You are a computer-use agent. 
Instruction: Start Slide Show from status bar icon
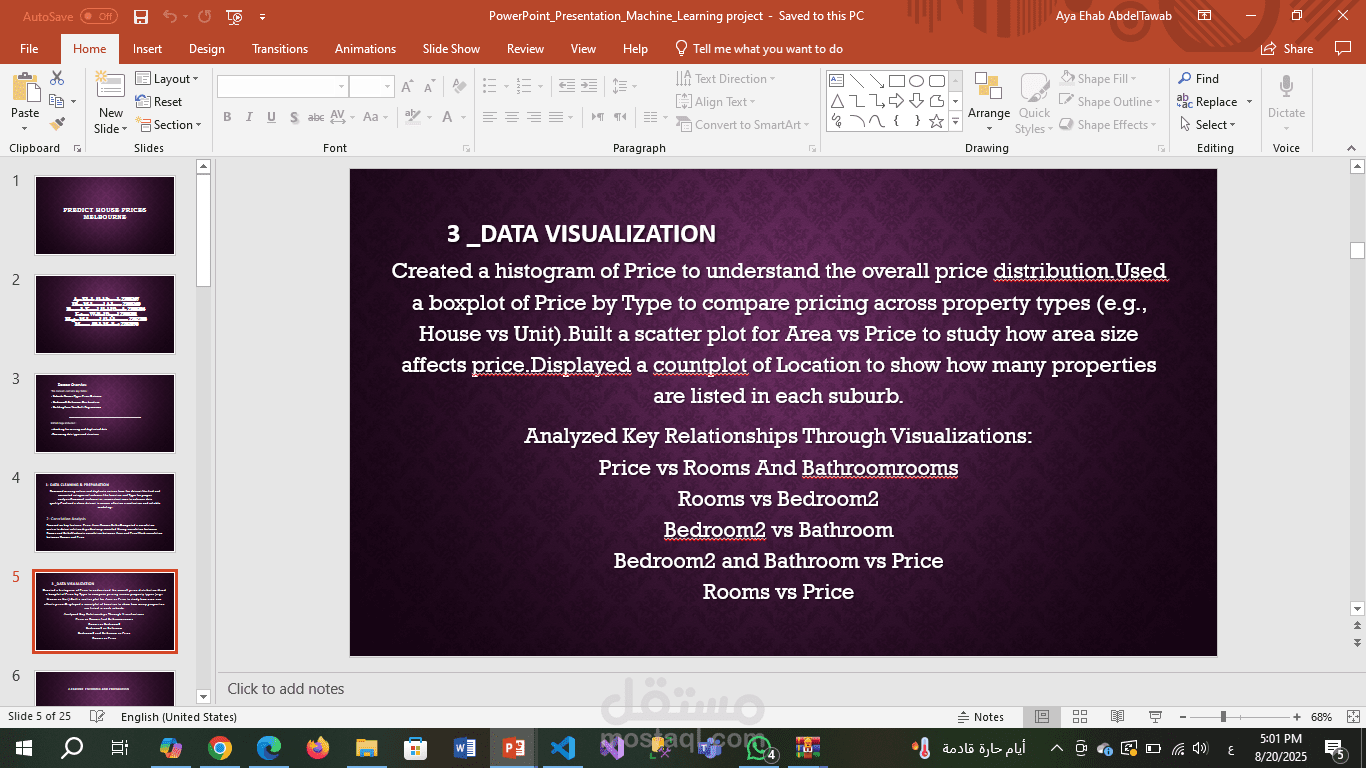1155,717
